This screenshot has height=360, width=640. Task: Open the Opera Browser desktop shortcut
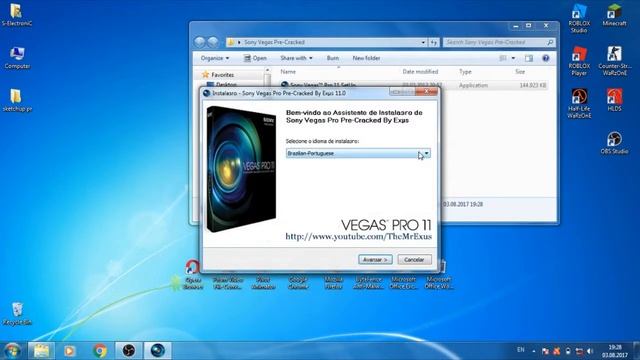coord(193,274)
